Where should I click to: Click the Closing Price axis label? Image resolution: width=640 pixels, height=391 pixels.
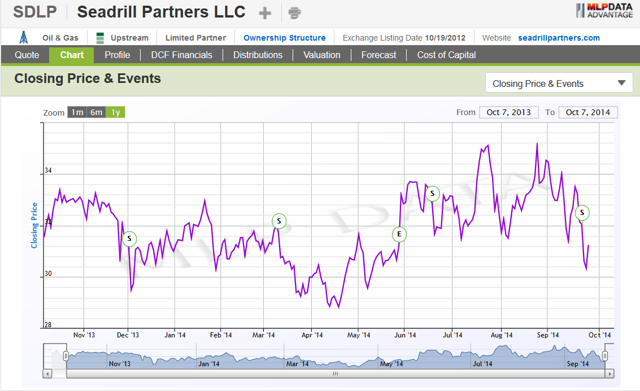tap(34, 225)
